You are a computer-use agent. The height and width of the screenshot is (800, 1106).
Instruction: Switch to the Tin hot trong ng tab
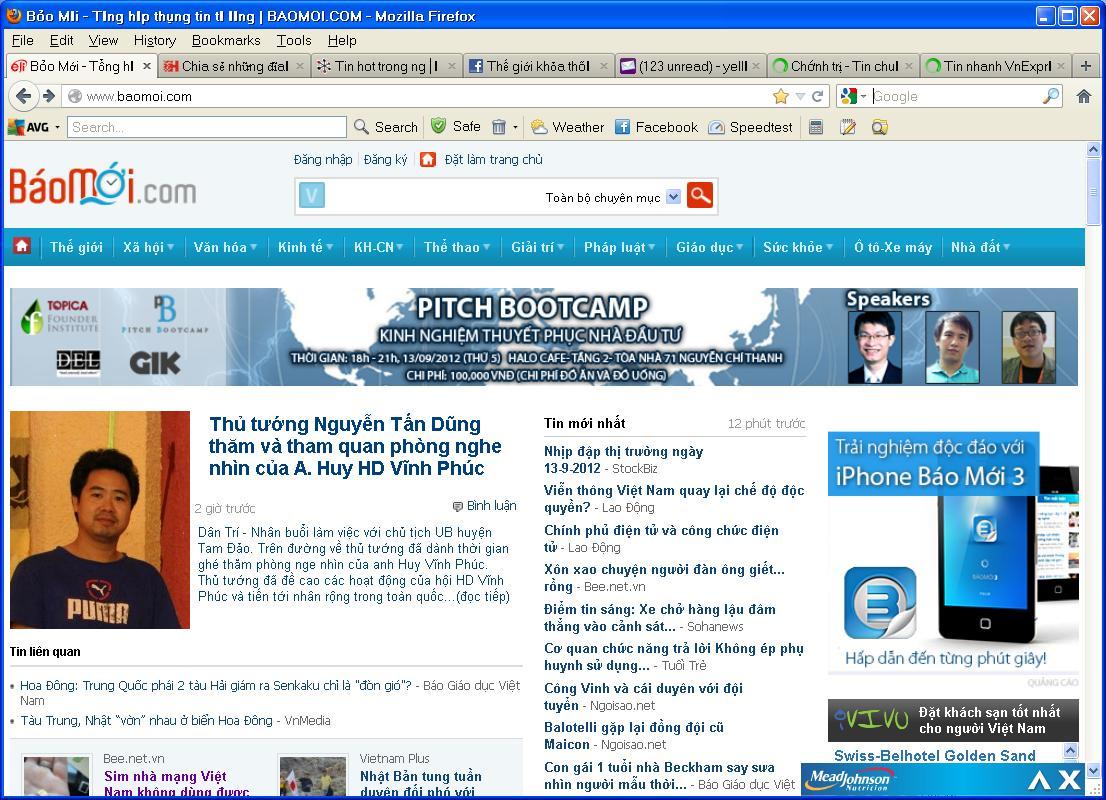click(387, 66)
